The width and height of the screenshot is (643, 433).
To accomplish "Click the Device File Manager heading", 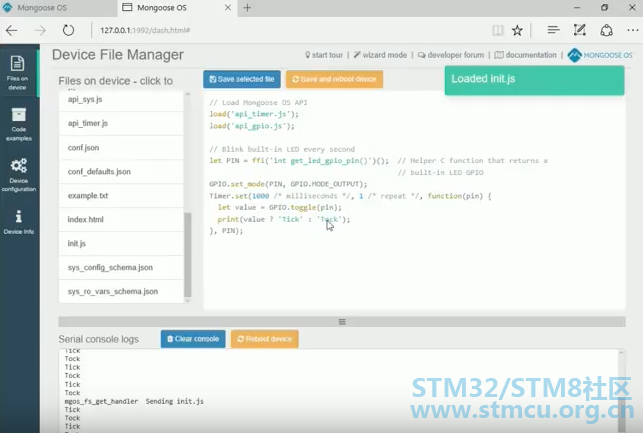I will pos(118,55).
